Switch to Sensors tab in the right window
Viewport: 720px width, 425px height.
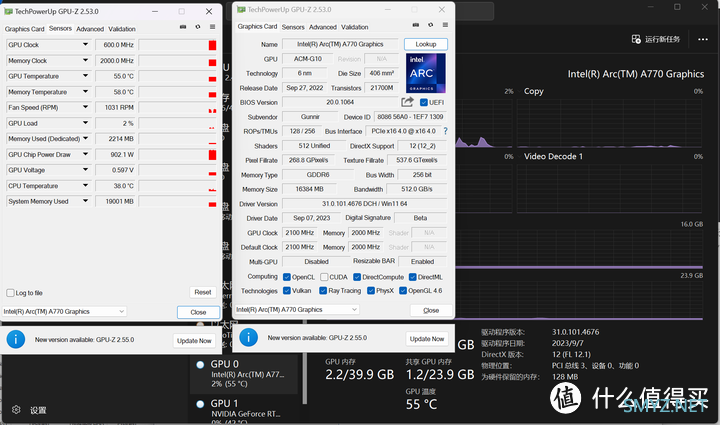(293, 27)
